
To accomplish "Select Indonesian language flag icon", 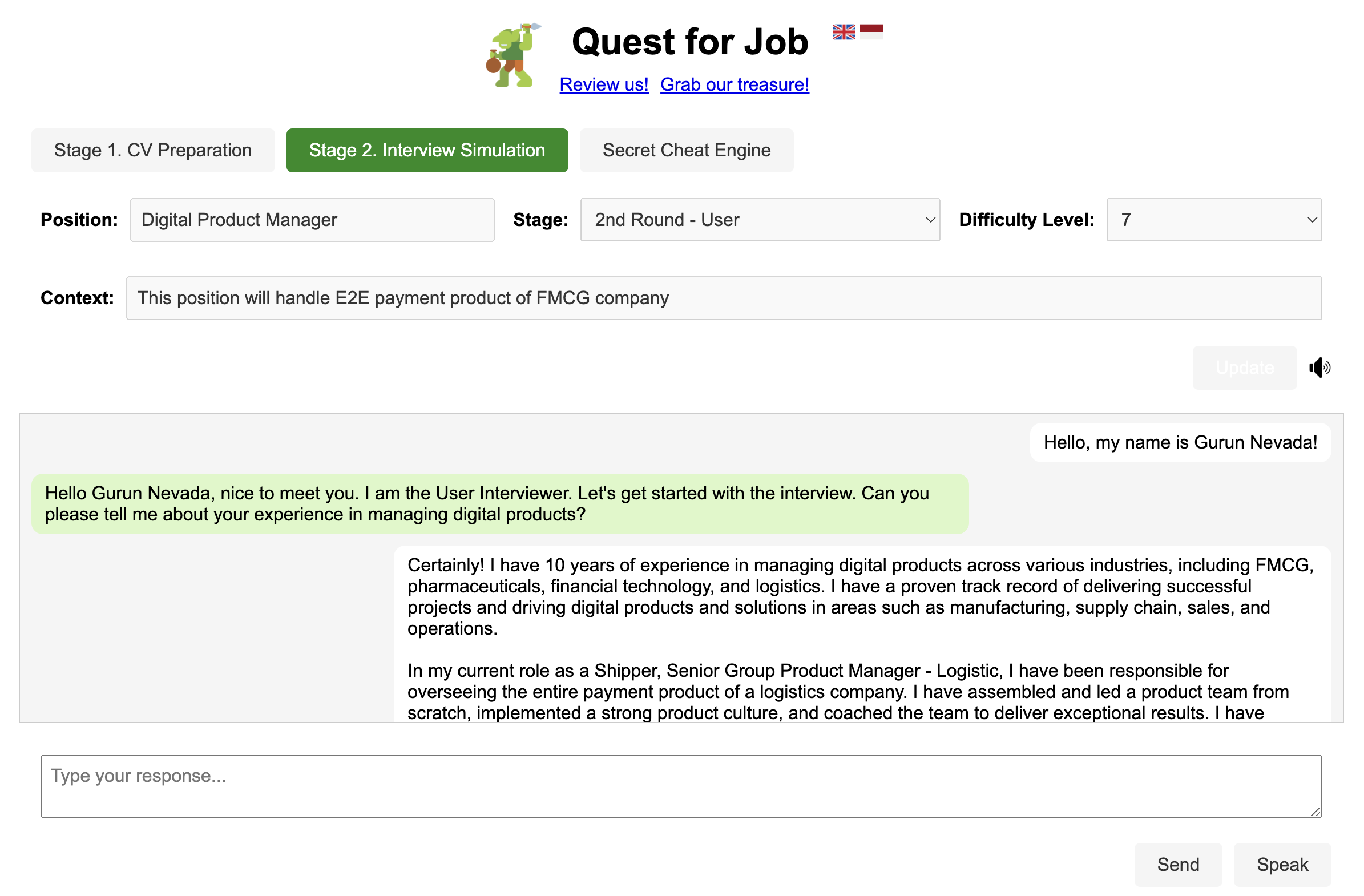I will click(x=870, y=33).
